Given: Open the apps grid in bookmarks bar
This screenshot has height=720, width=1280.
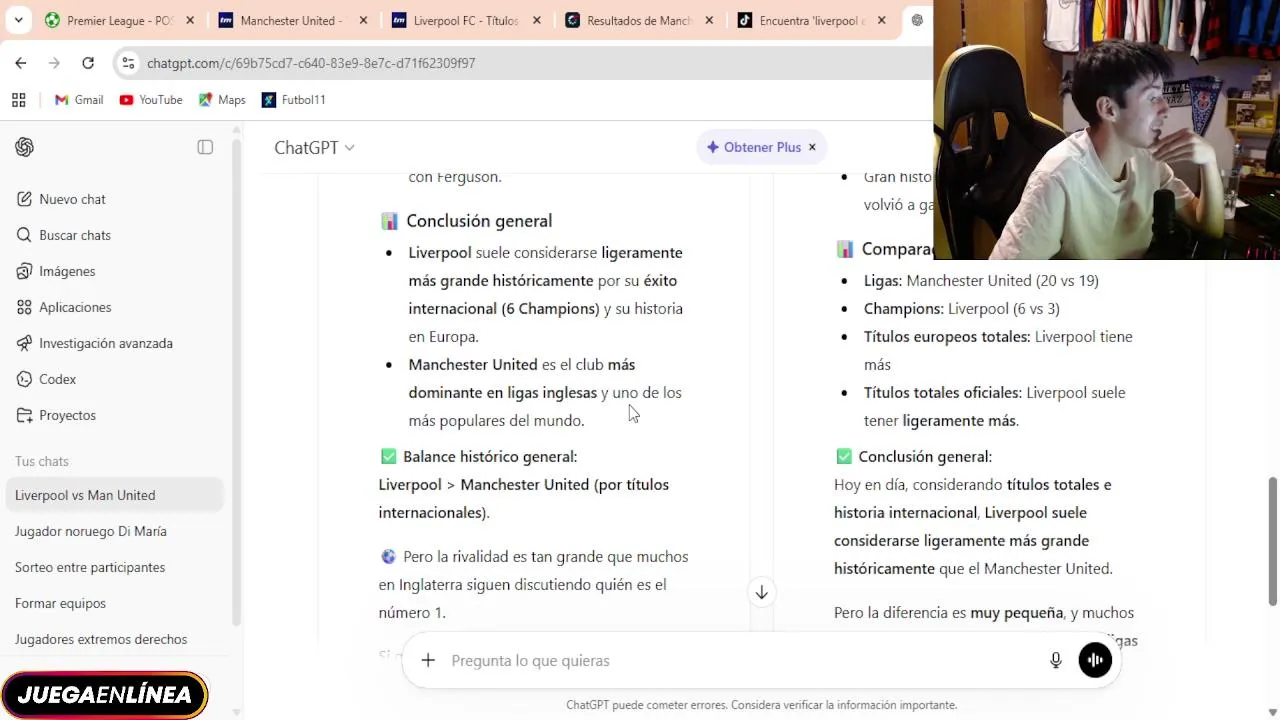Looking at the screenshot, I should (x=18, y=100).
